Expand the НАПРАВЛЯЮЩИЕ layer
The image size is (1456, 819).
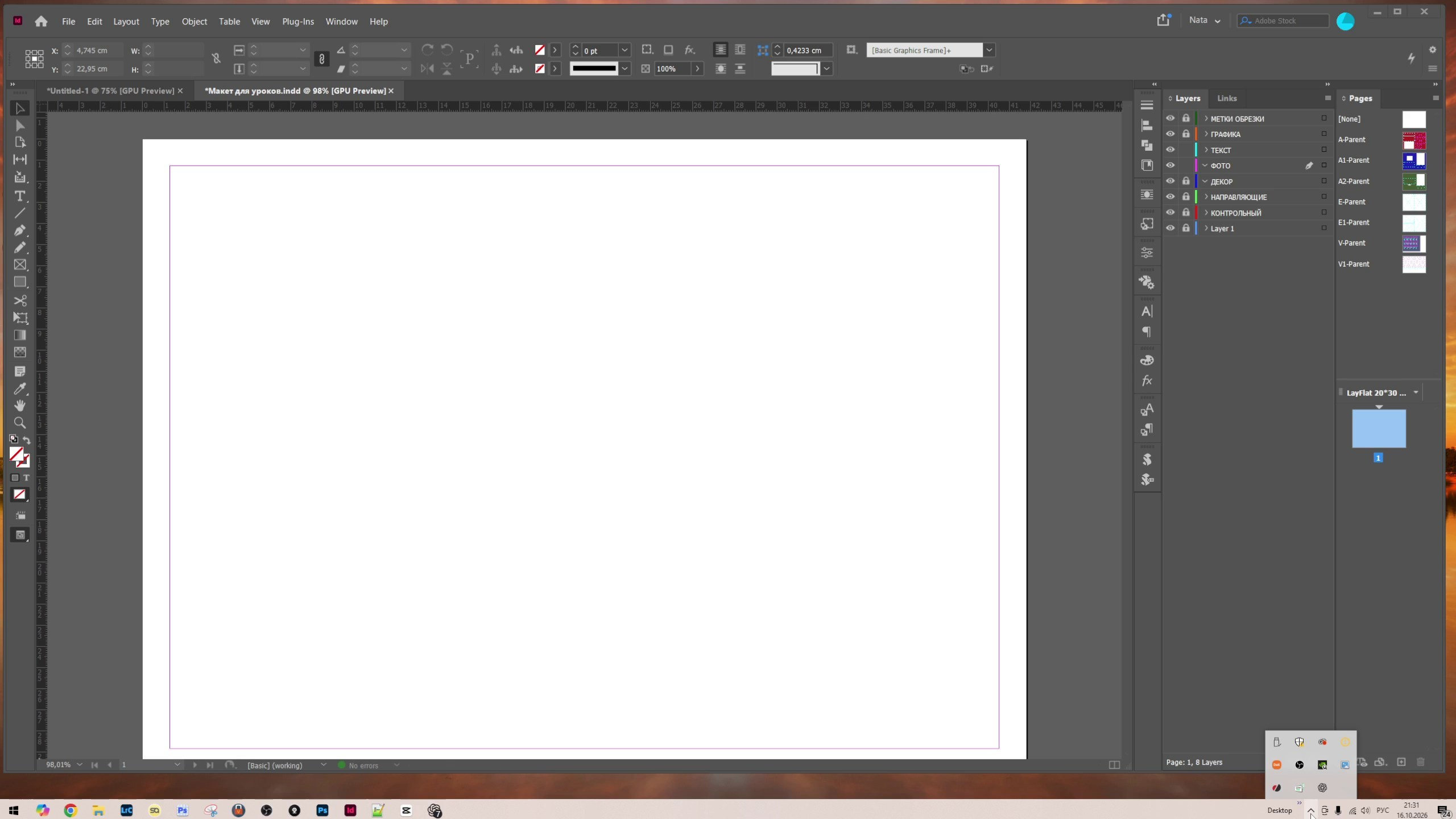coord(1206,197)
